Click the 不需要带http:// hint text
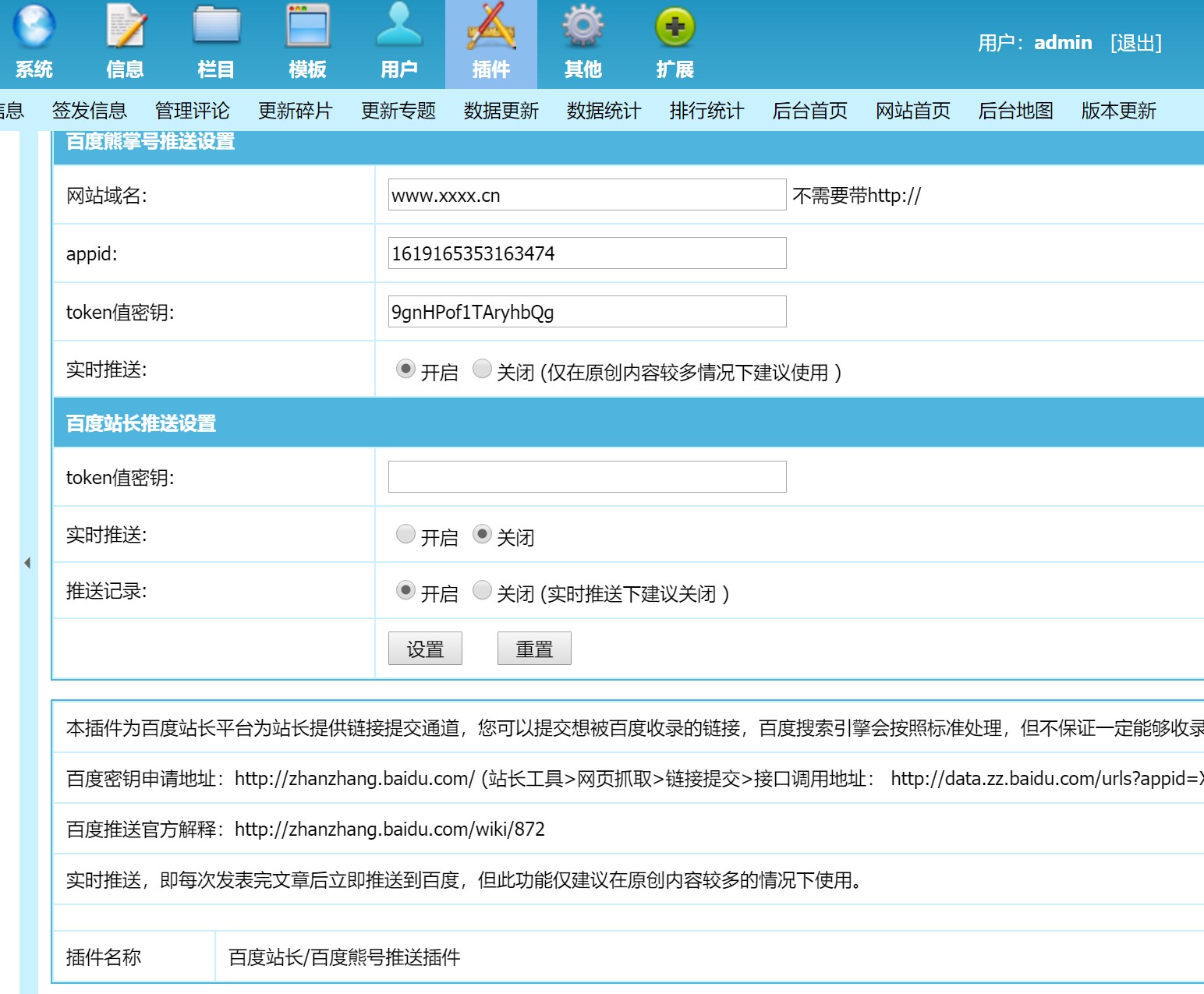Viewport: 1204px width, 994px height. (857, 195)
